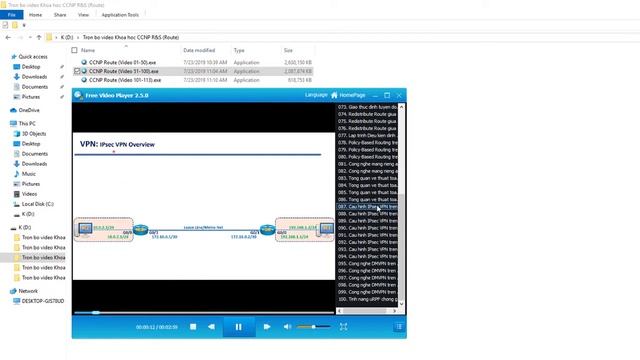Screen dimensions: 640x360
Task: Go up one folder level
Action: 39,37
